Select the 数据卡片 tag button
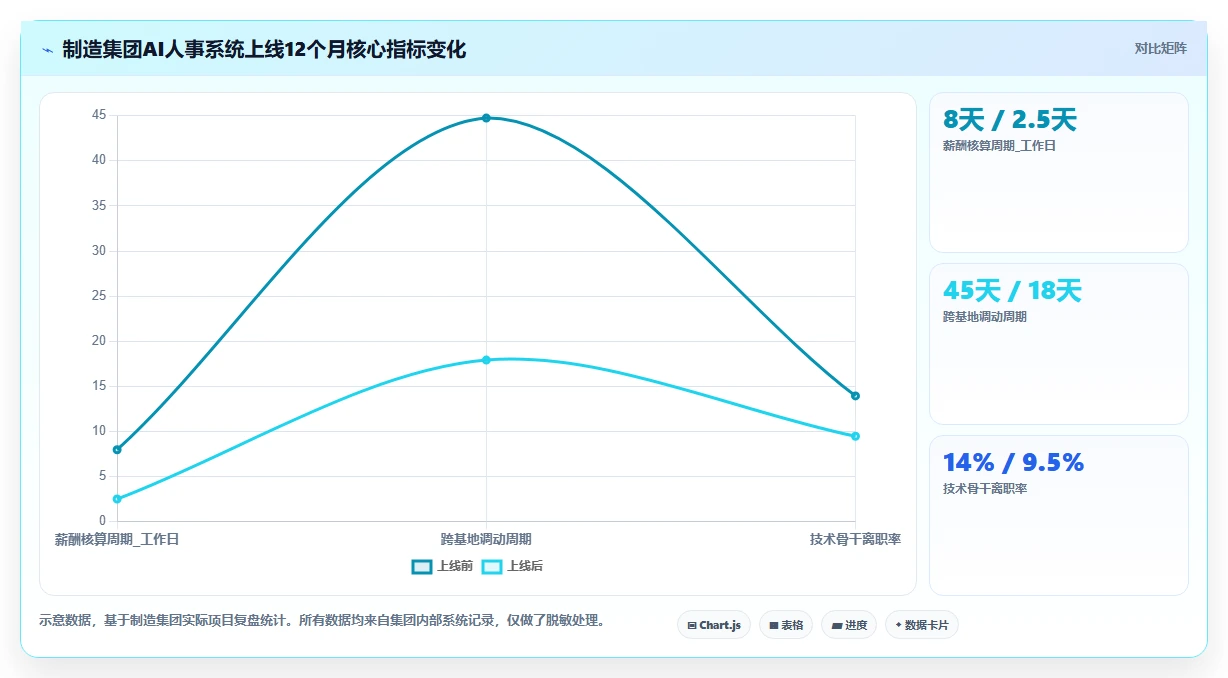 [x=922, y=625]
